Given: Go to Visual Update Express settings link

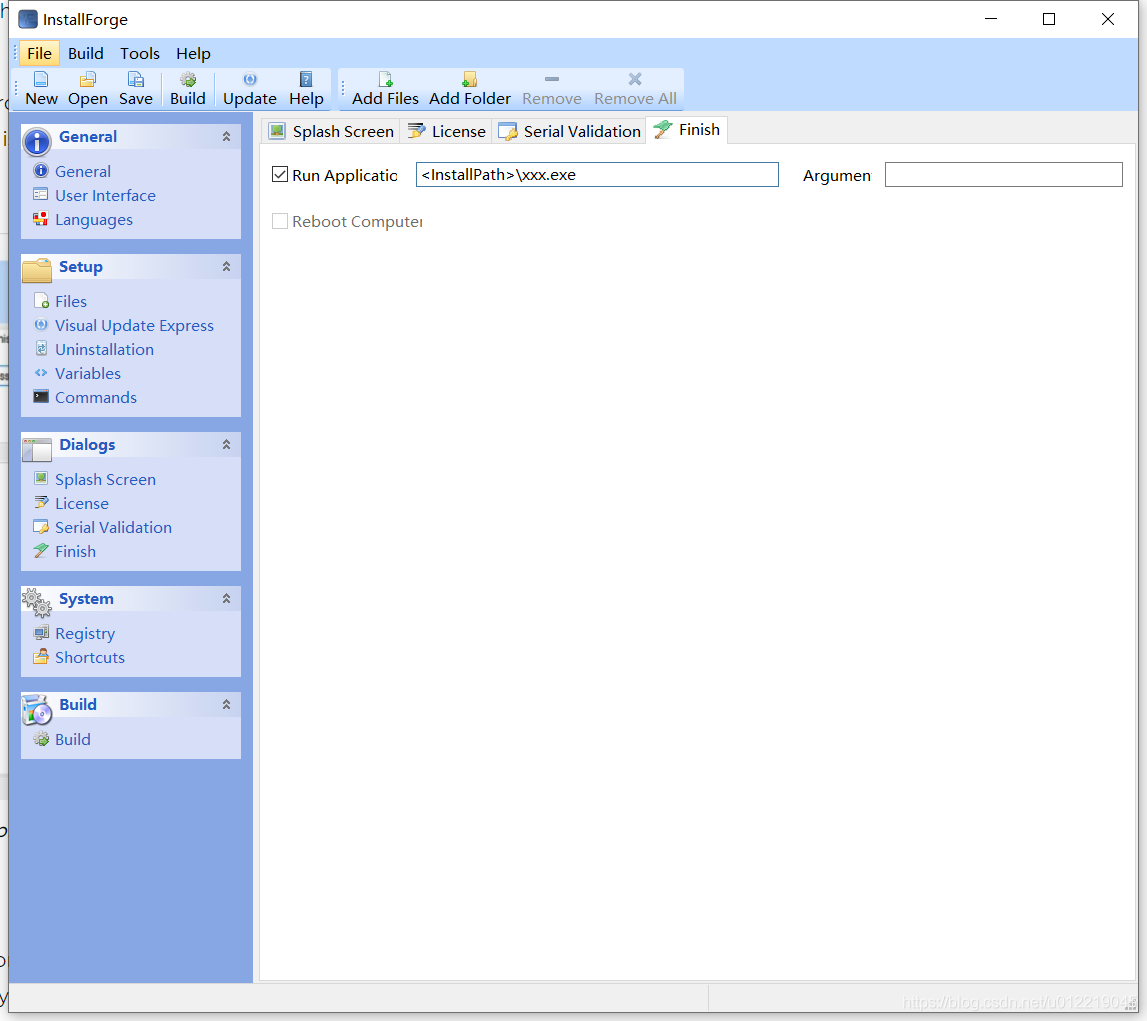Looking at the screenshot, I should 135,325.
